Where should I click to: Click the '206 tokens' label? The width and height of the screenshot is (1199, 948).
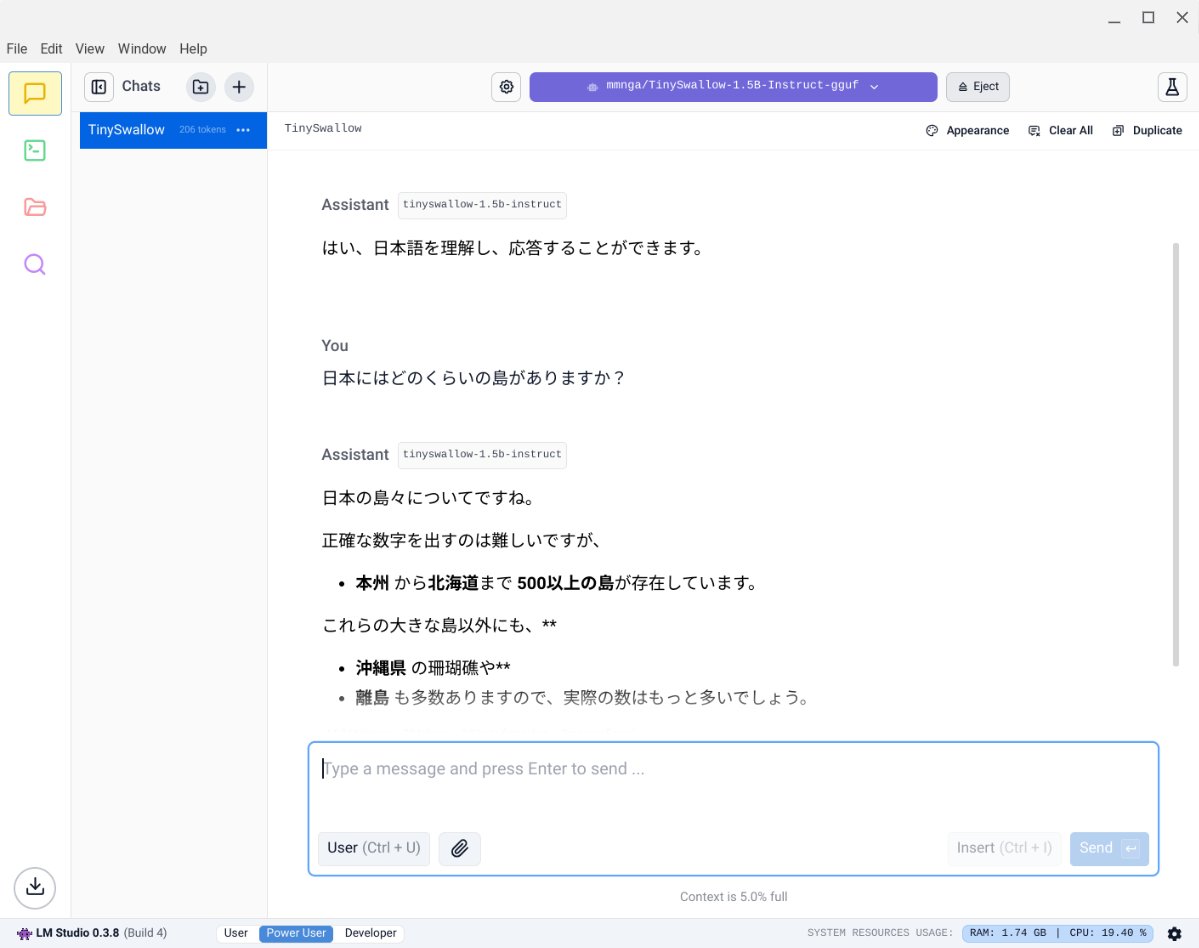(203, 130)
